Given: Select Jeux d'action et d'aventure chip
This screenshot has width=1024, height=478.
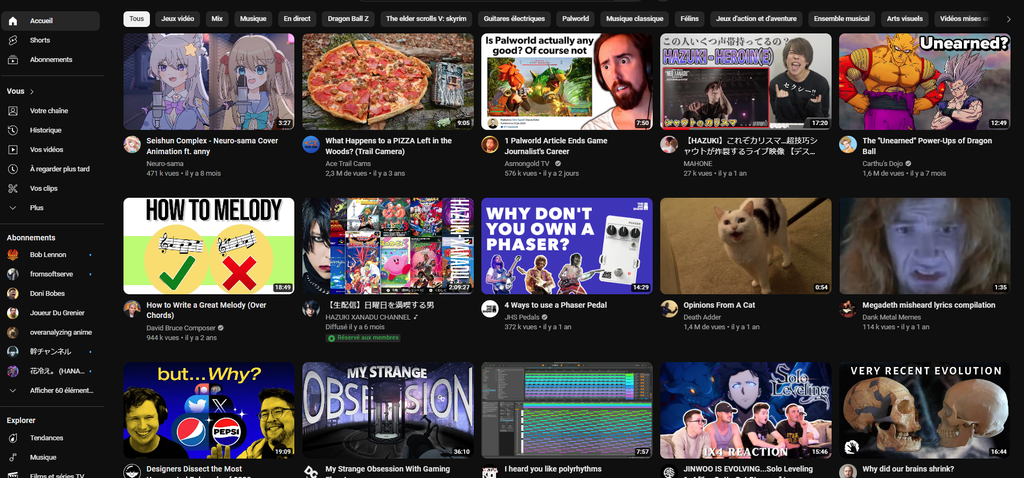Looking at the screenshot, I should pyautogui.click(x=756, y=19).
